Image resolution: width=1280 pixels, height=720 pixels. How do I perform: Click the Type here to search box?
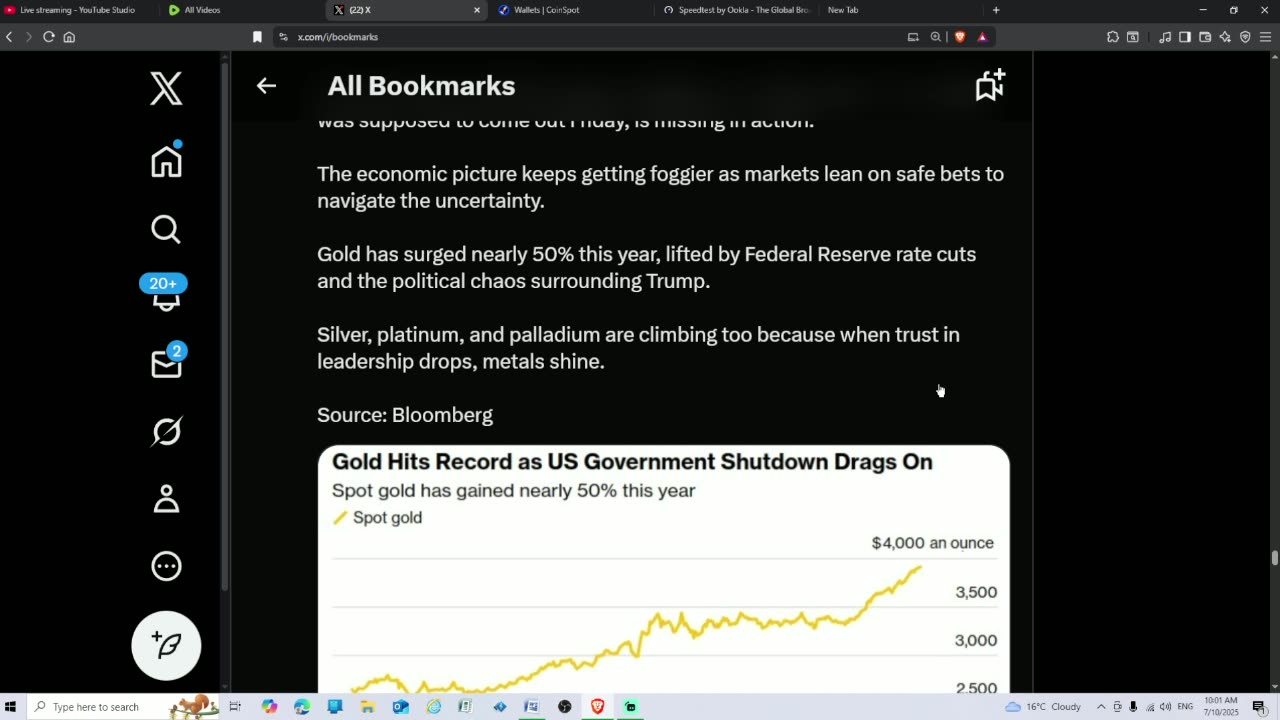point(122,707)
